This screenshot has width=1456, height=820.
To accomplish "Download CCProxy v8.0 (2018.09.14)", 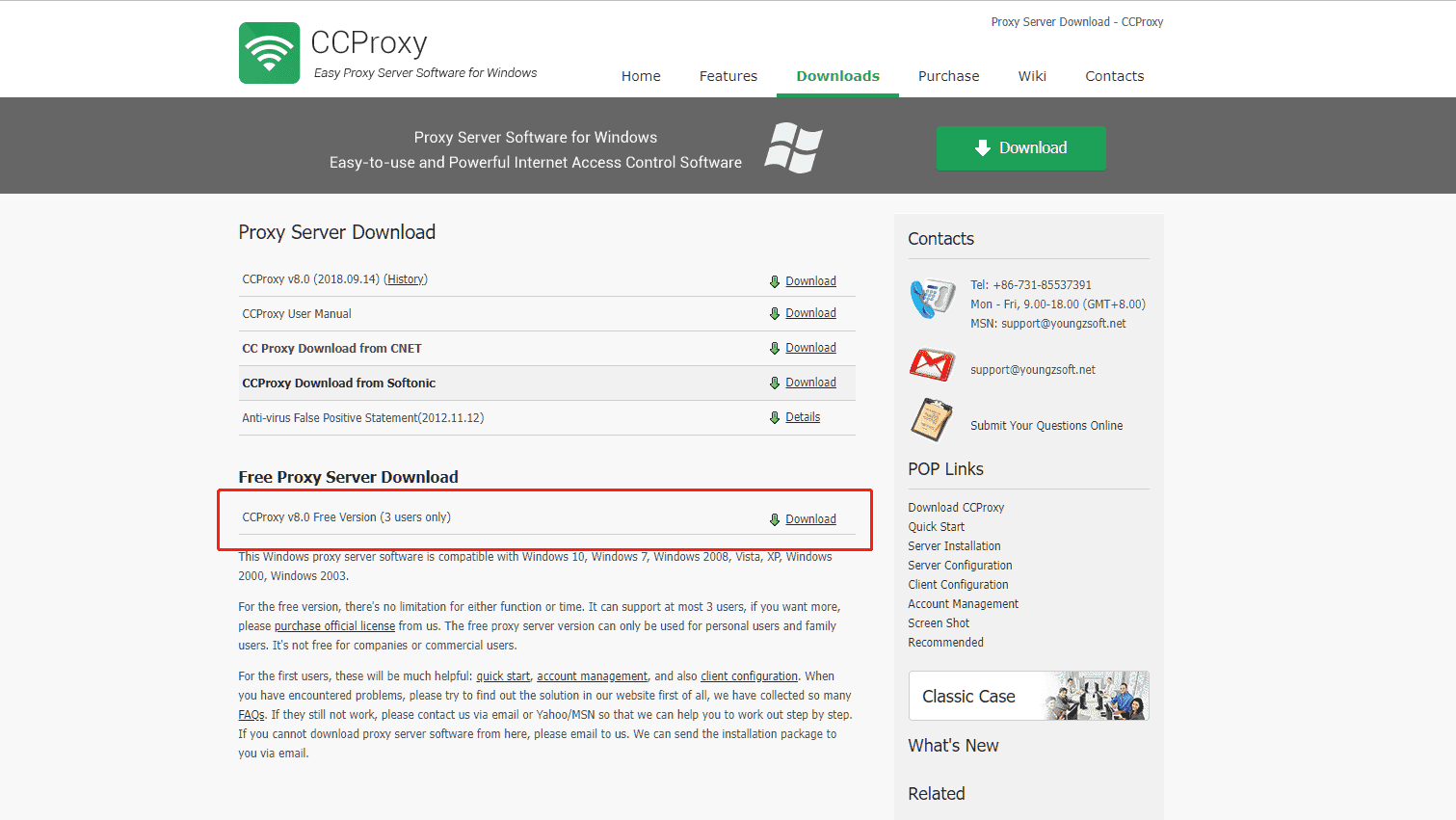I will (x=810, y=281).
